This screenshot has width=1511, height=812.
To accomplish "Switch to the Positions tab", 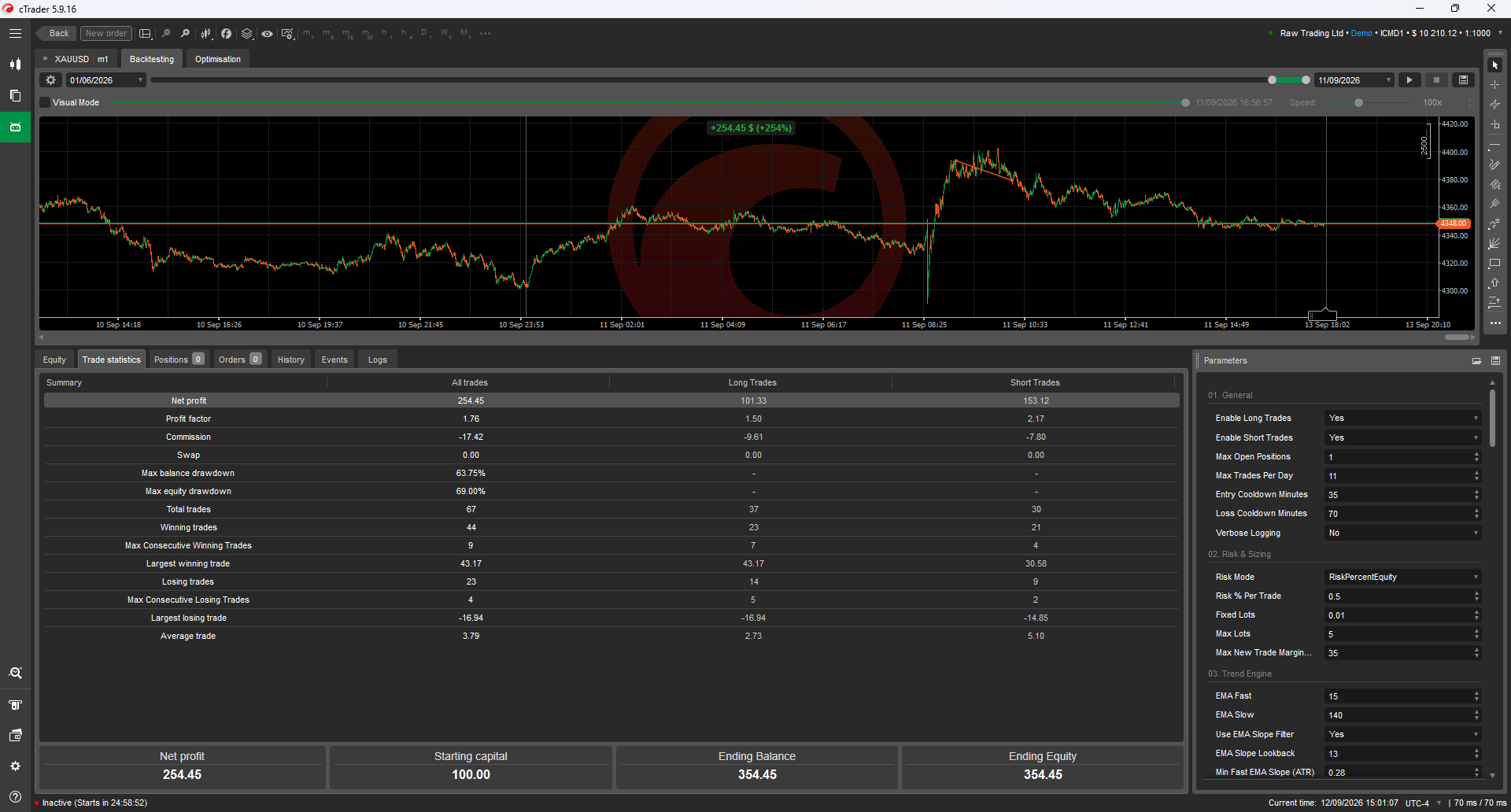I will pyautogui.click(x=179, y=360).
